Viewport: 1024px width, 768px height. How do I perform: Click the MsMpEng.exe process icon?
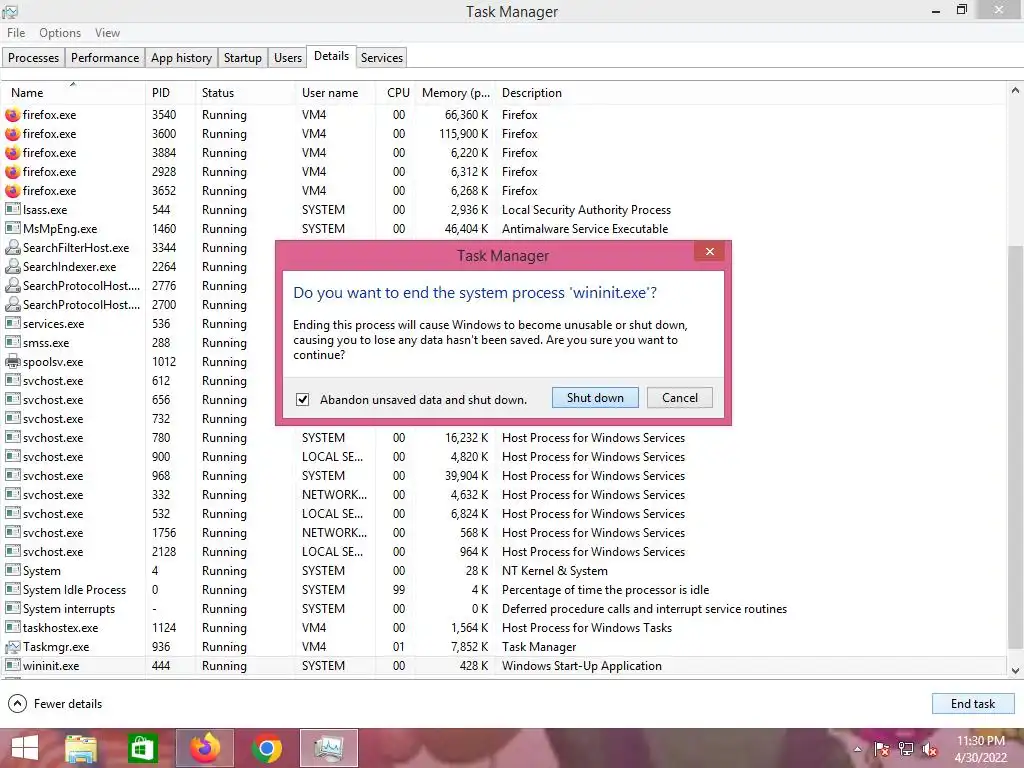tap(12, 229)
